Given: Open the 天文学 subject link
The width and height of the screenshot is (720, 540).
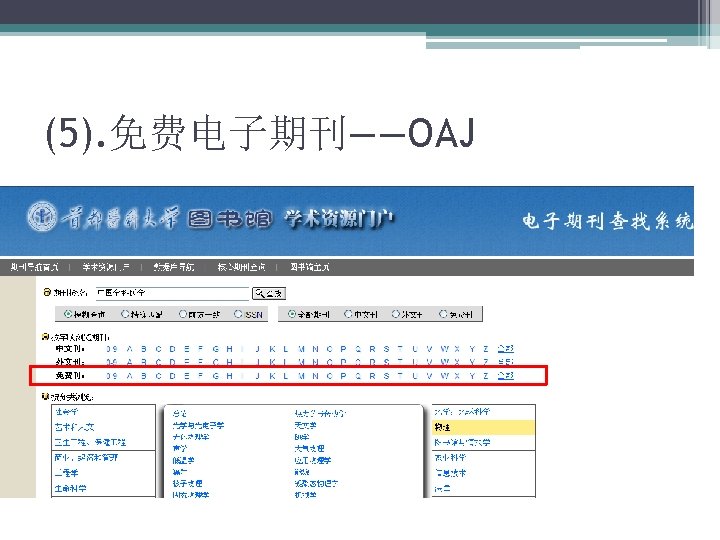Looking at the screenshot, I should pyautogui.click(x=305, y=425).
